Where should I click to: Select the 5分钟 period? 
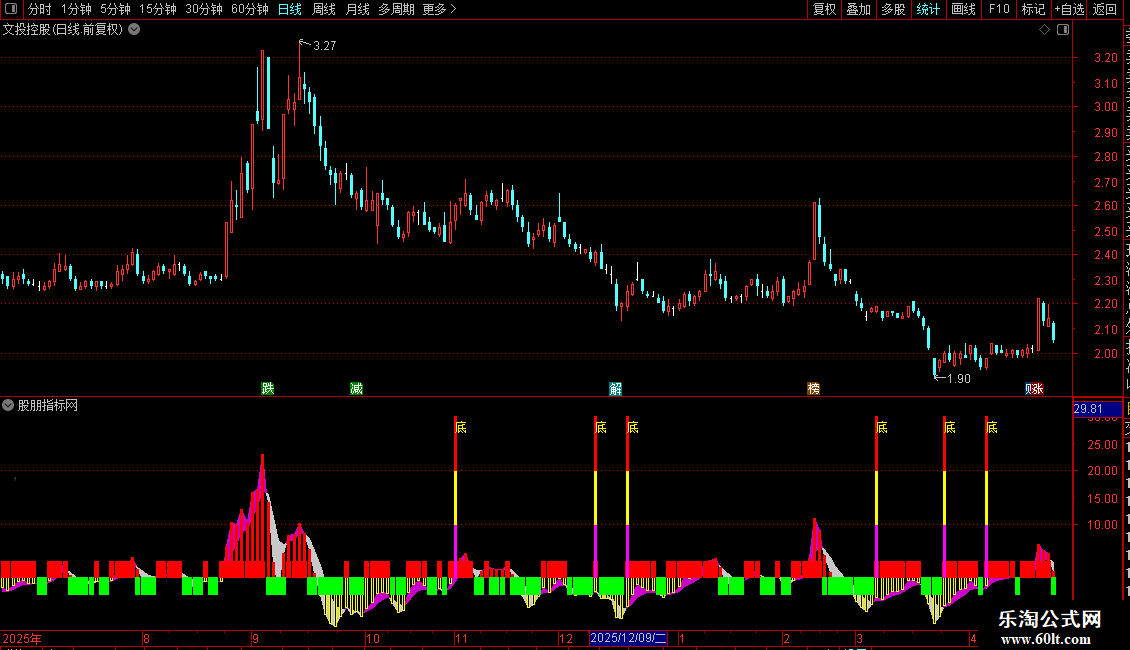click(x=115, y=9)
